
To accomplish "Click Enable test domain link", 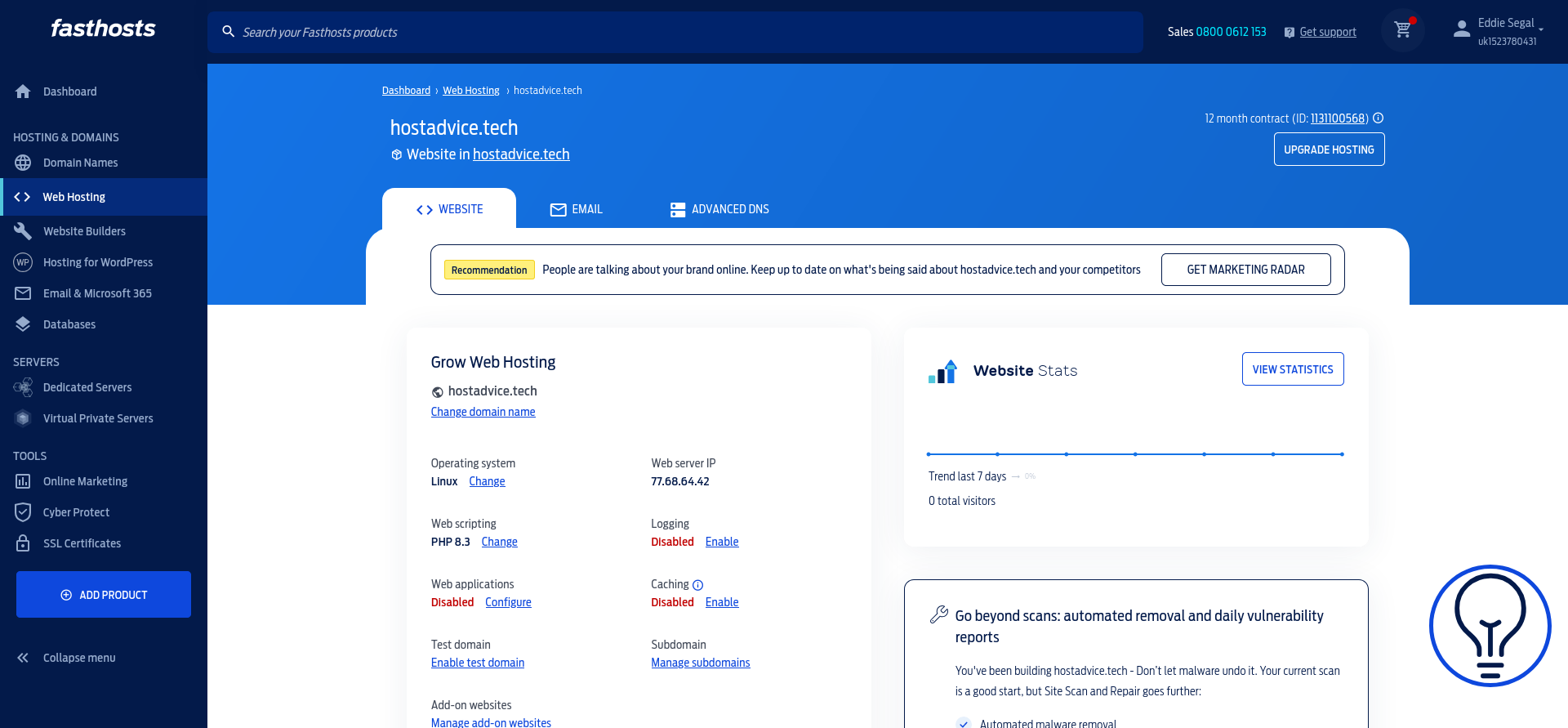I will [x=478, y=663].
